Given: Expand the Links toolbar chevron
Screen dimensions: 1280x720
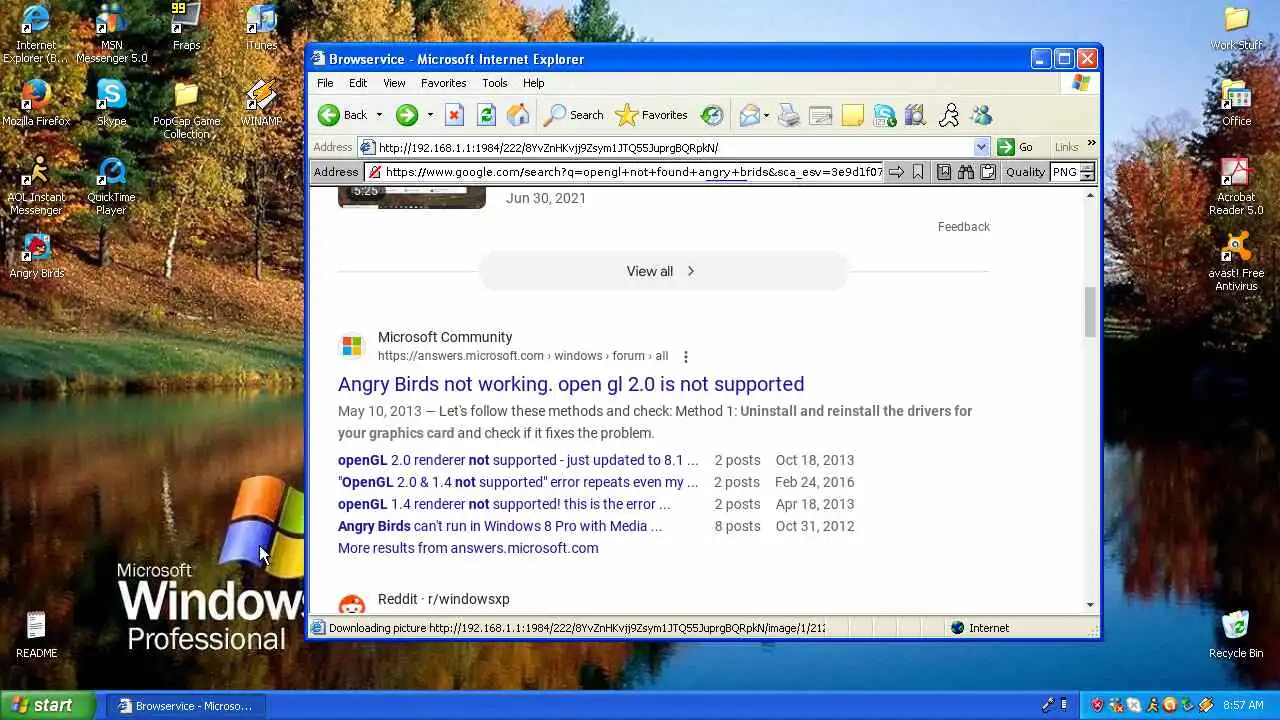Looking at the screenshot, I should pos(1091,144).
